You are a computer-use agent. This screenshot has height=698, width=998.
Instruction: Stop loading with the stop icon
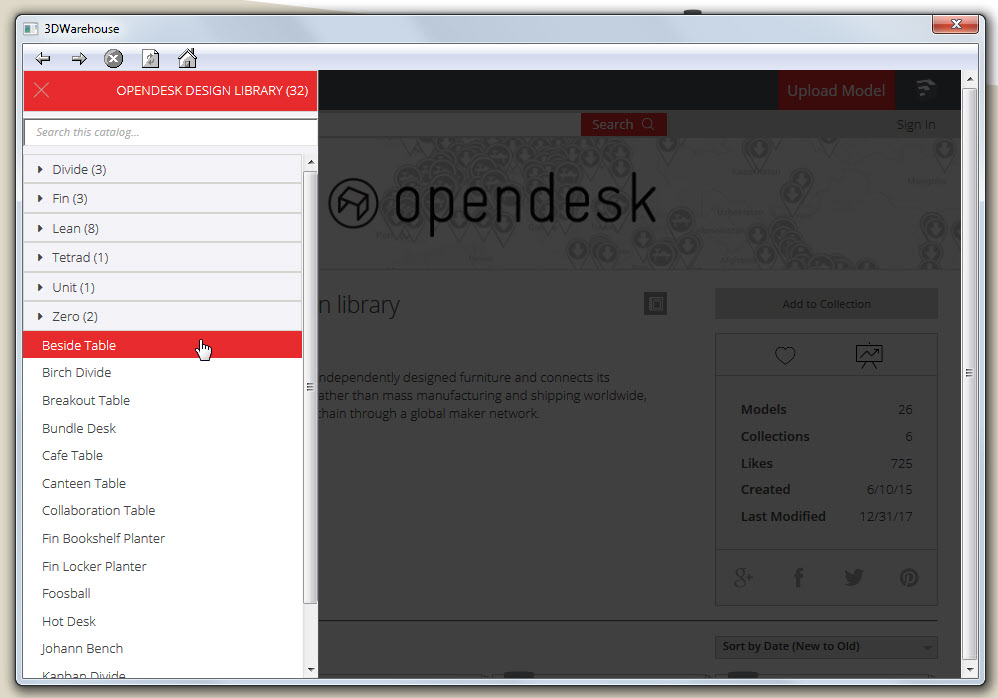pos(113,59)
